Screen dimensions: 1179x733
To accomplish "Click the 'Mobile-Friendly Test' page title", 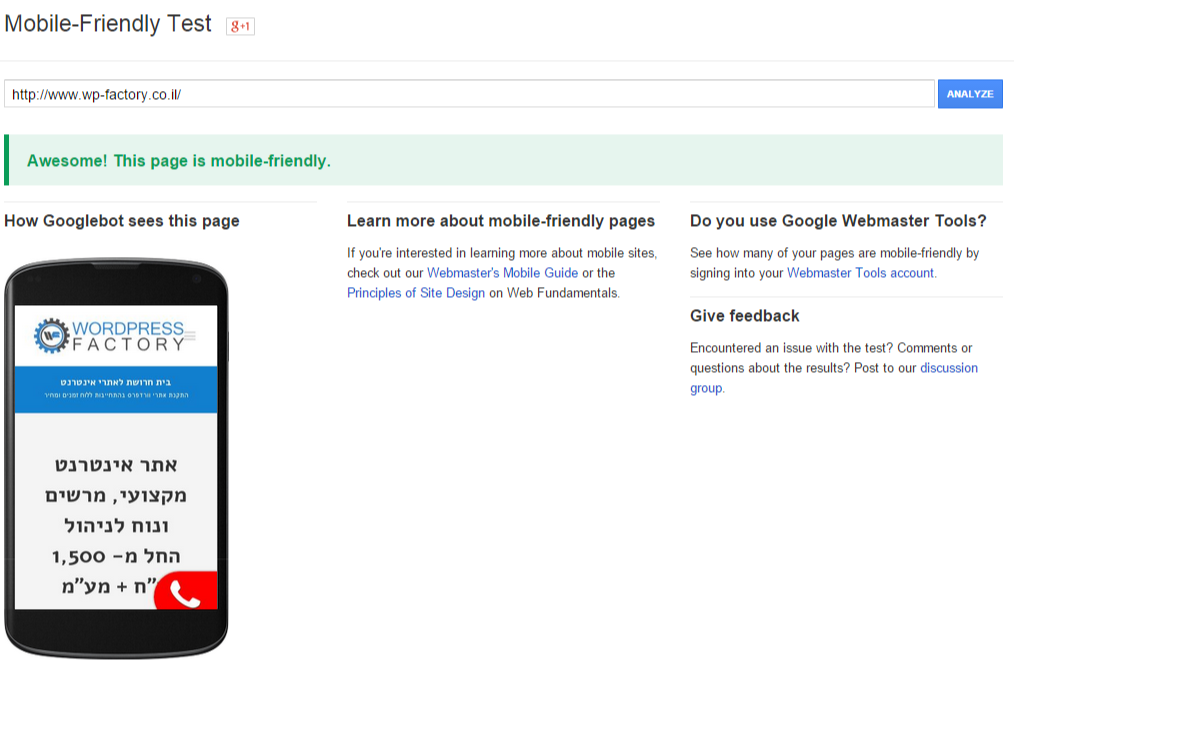I will (x=108, y=24).
